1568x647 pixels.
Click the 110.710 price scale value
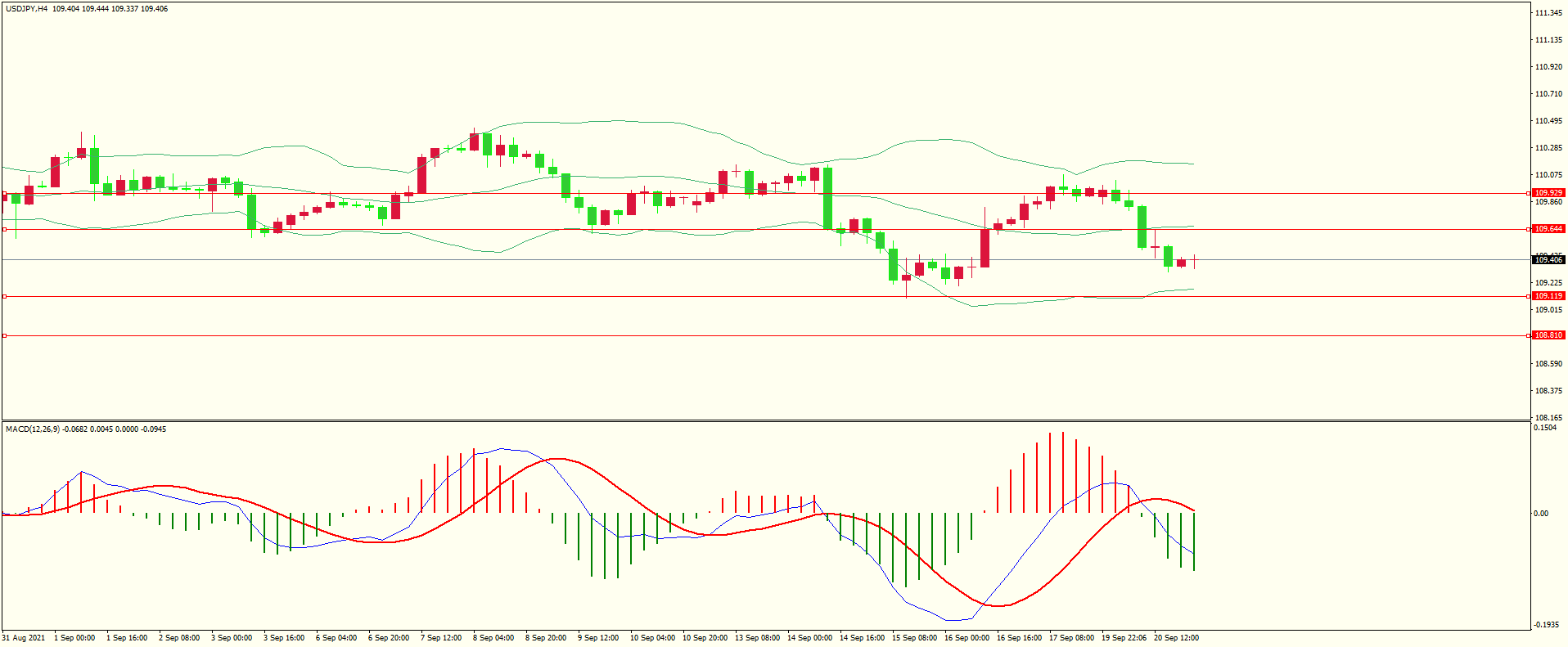coord(1549,94)
